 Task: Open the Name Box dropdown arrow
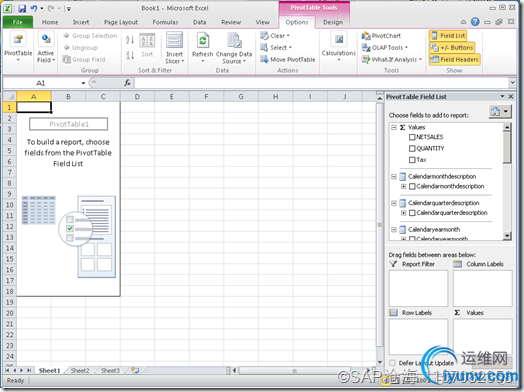83,83
